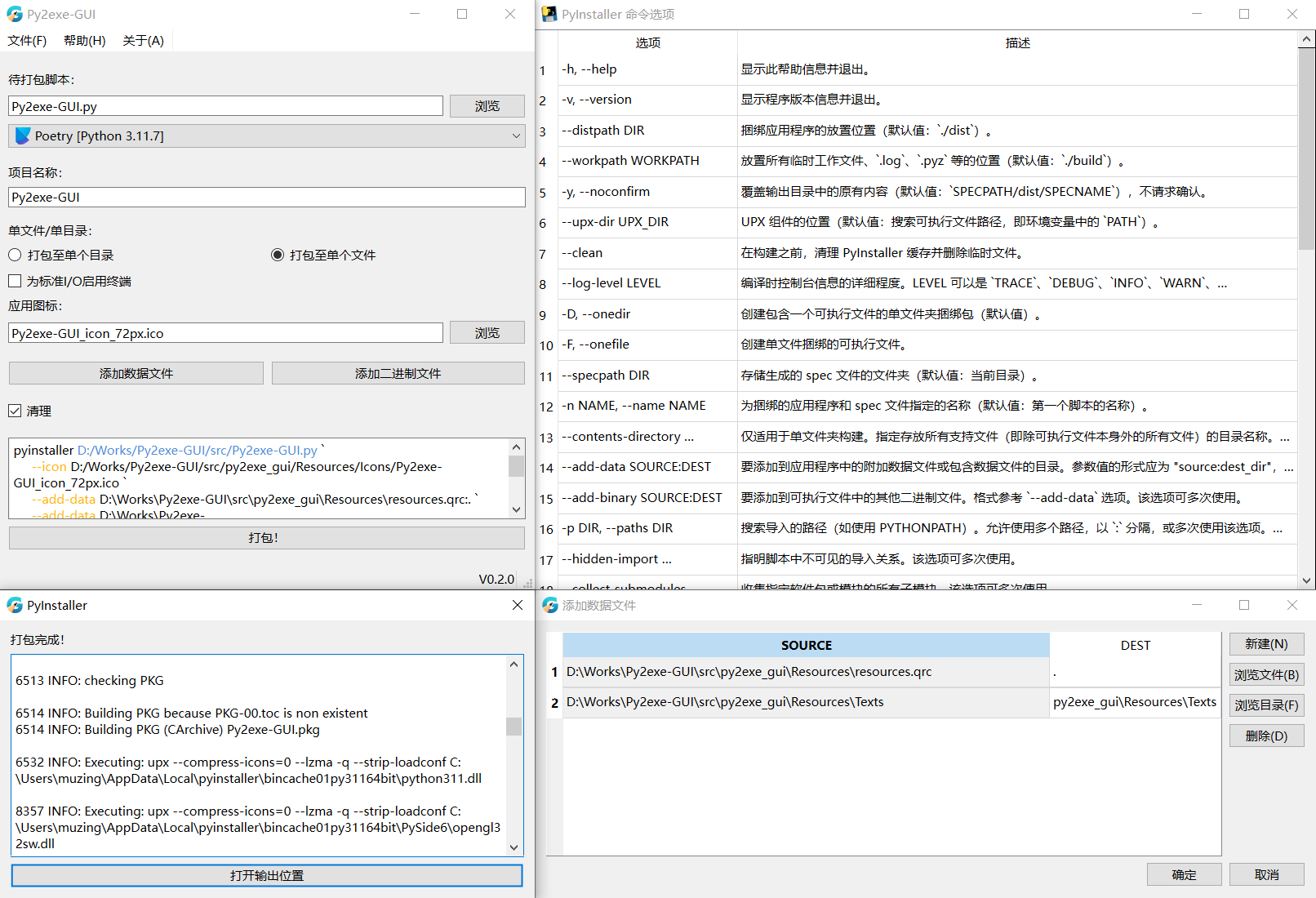Select 打包至单个文件 radio option

point(278,256)
